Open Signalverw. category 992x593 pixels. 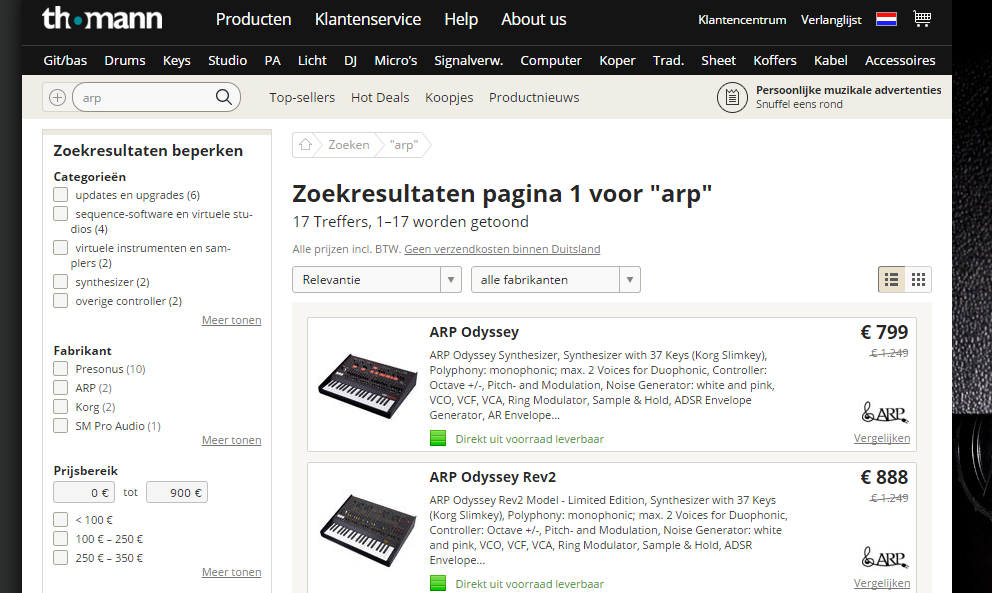tap(468, 61)
